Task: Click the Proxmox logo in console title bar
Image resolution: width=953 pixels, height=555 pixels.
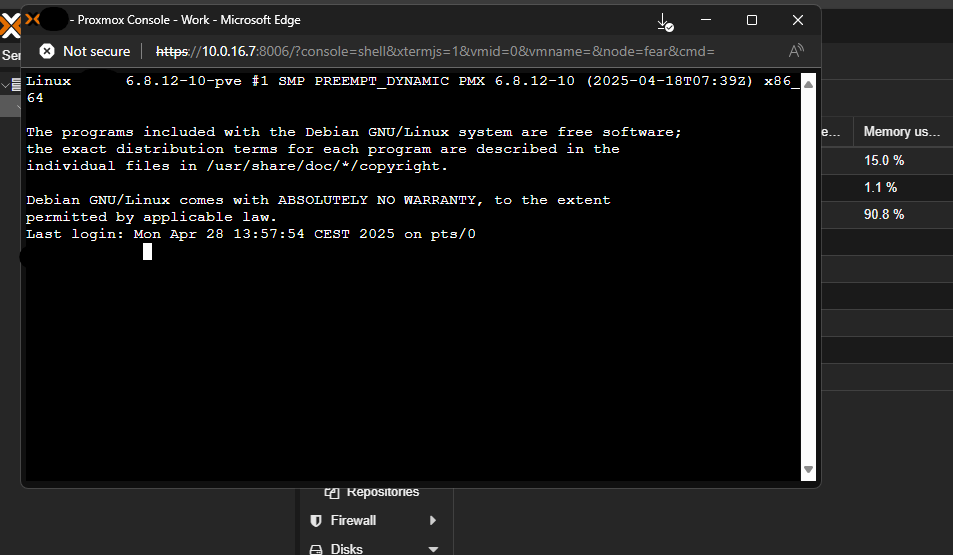Action: [32, 19]
